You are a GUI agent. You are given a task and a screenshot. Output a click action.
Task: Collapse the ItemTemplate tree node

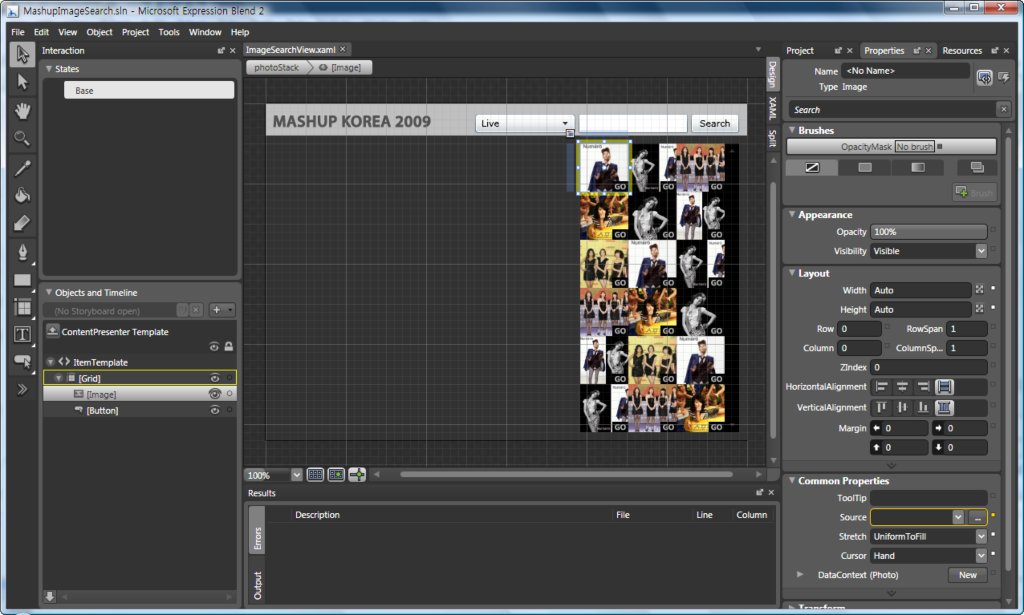50,362
